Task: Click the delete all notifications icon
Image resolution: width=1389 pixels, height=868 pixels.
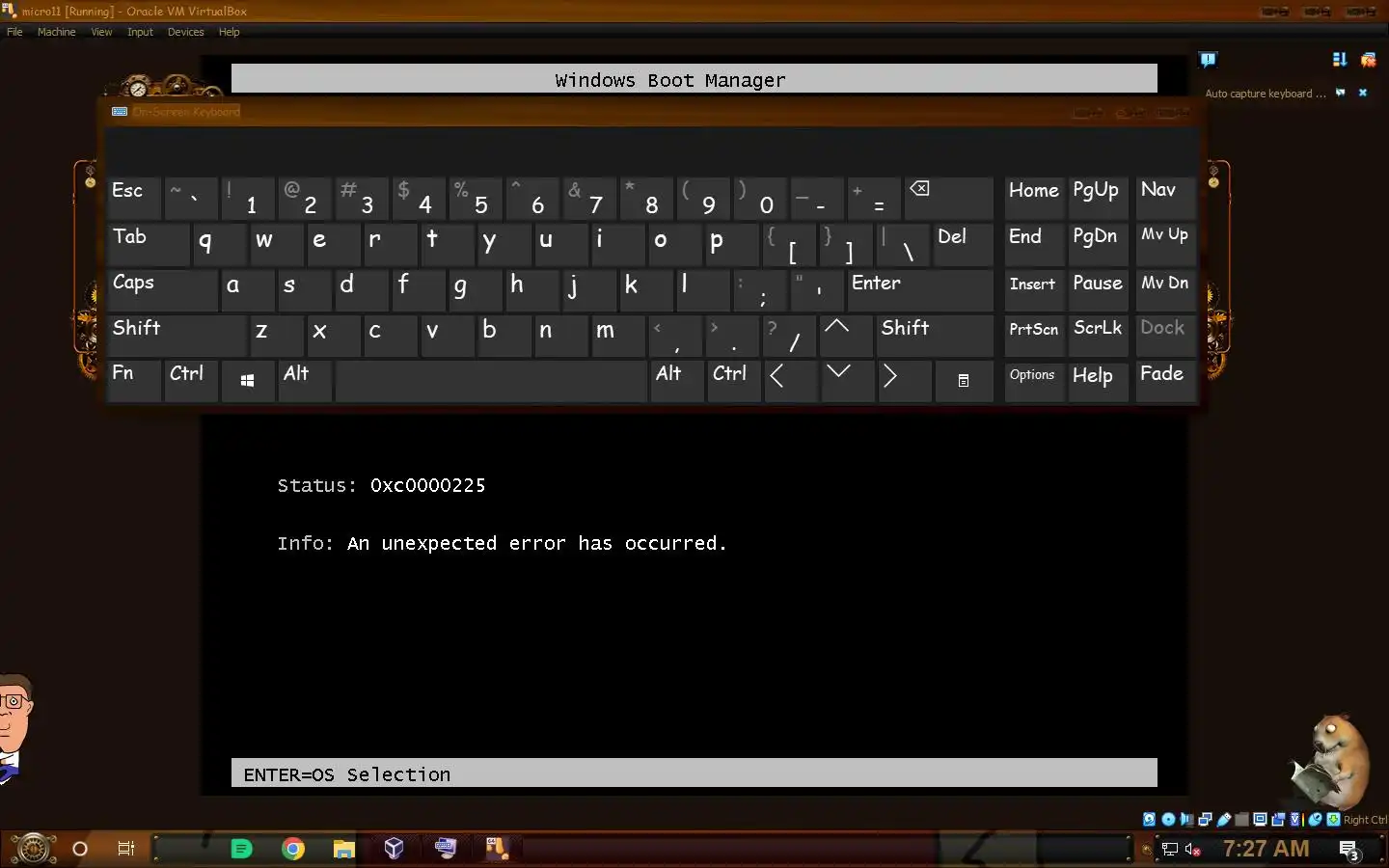Action: tap(1368, 60)
